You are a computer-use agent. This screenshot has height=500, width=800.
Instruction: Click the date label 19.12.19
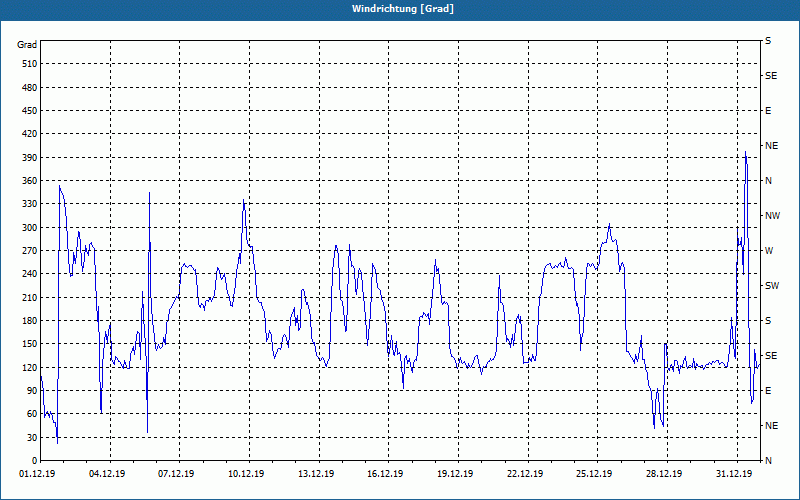[x=455, y=474]
